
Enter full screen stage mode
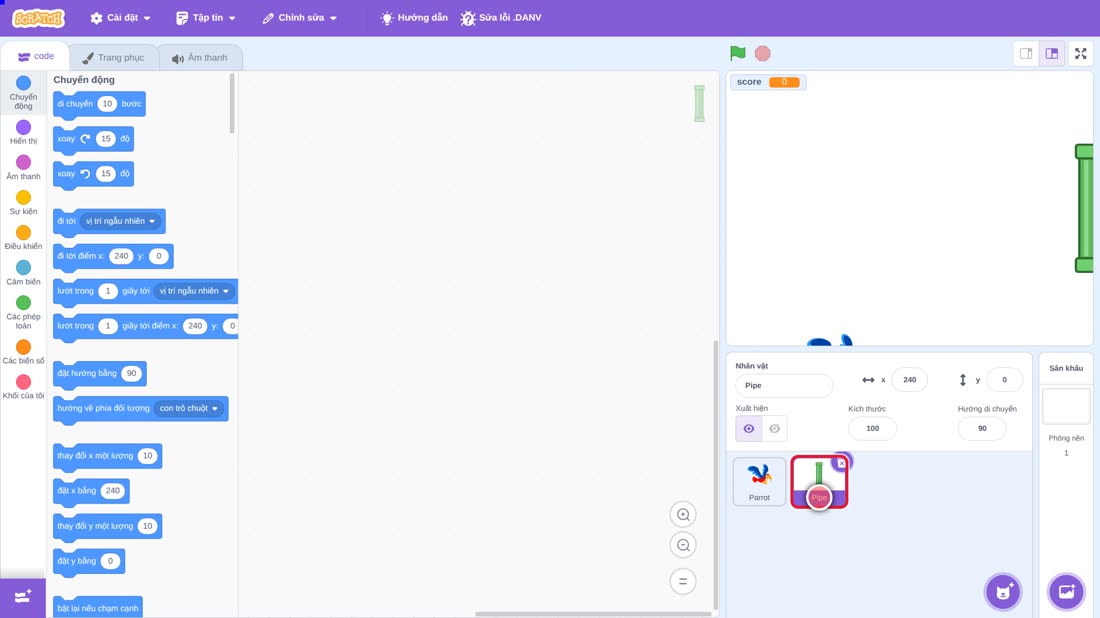click(1080, 53)
